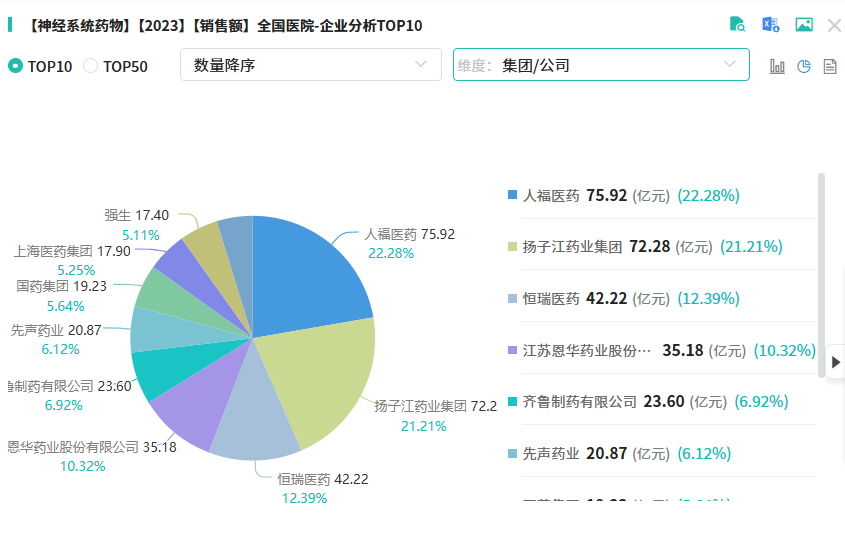The width and height of the screenshot is (845, 546).
Task: Click pie label 恒瑞医药 42.22
Action: (323, 479)
